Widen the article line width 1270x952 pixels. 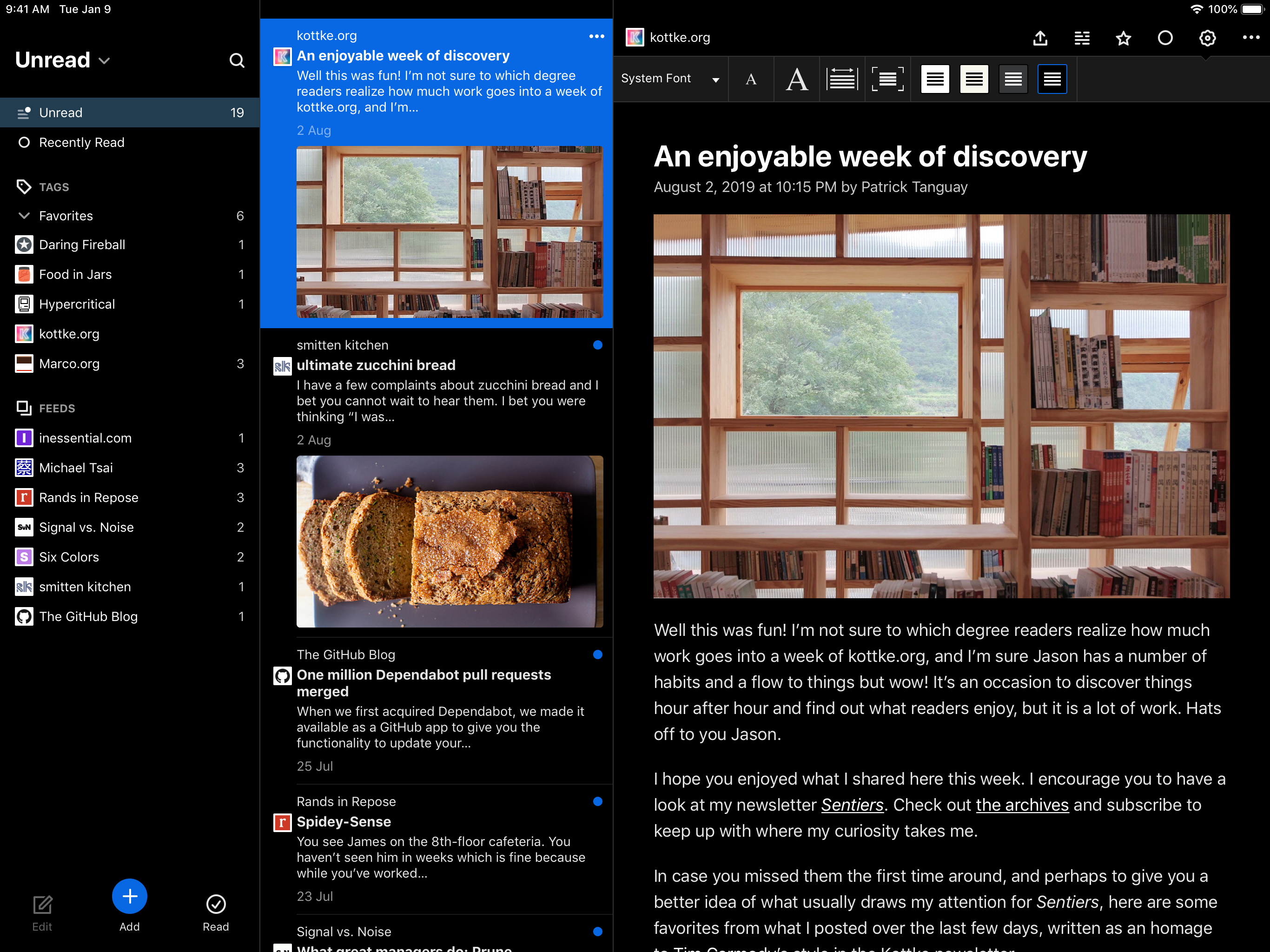[x=842, y=79]
